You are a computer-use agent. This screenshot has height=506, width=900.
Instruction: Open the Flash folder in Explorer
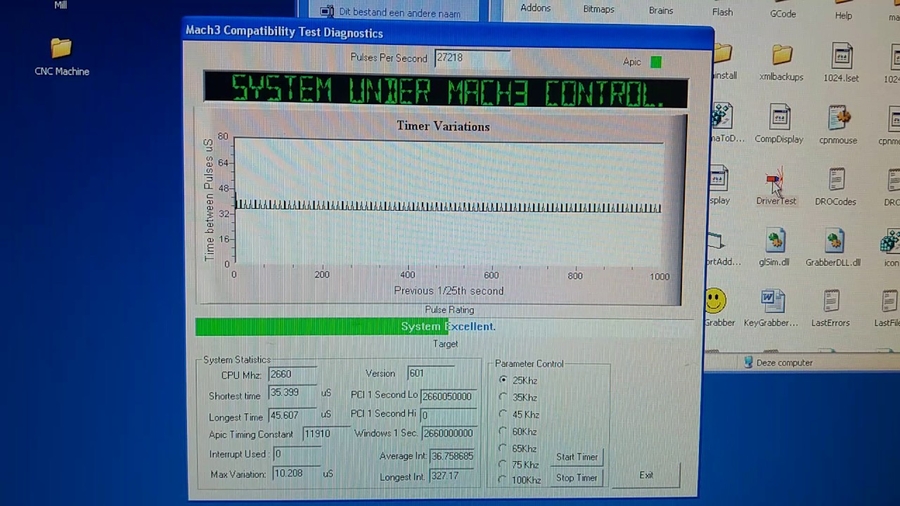[x=722, y=12]
